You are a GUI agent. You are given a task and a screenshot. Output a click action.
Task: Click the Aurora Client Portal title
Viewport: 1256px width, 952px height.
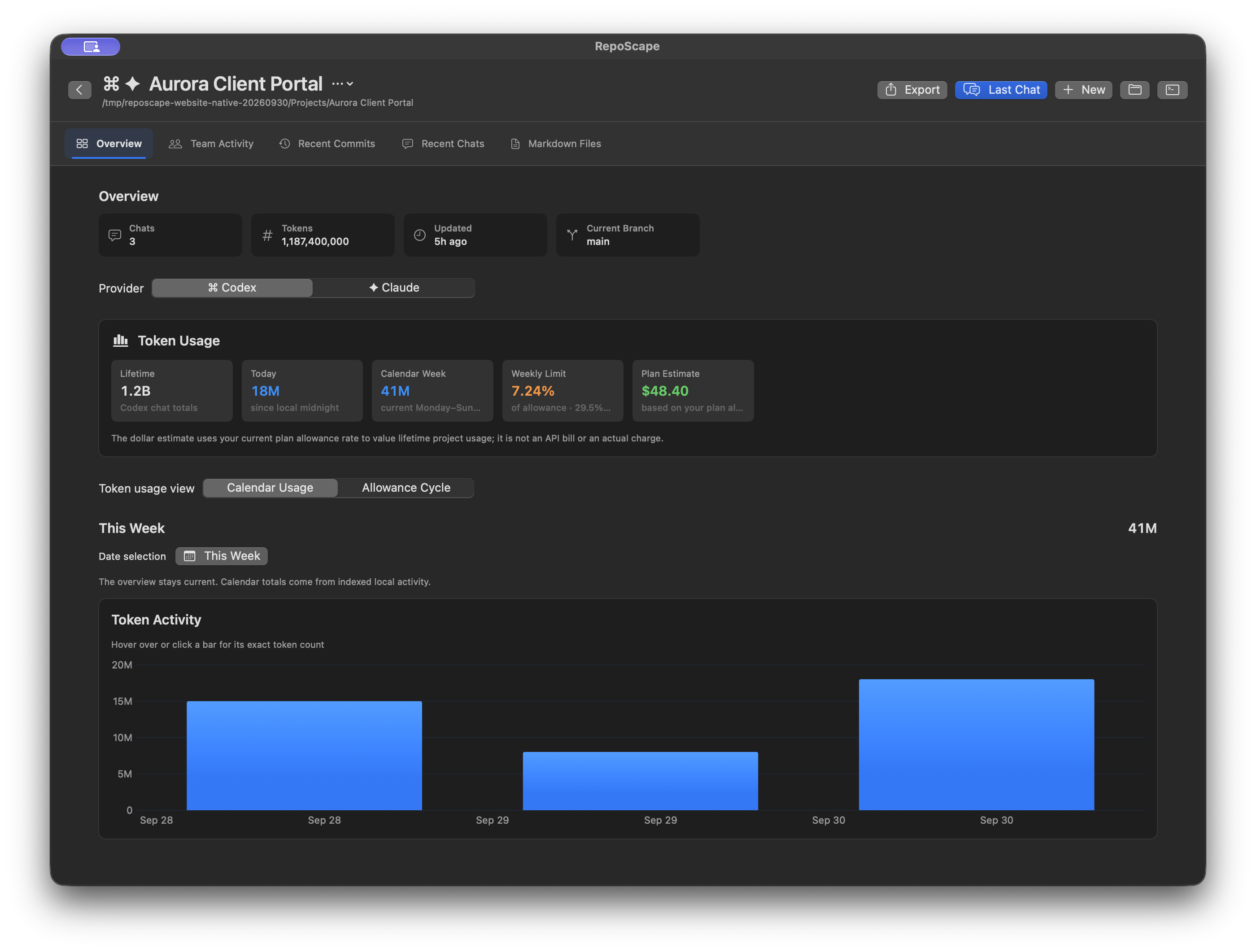(x=235, y=84)
